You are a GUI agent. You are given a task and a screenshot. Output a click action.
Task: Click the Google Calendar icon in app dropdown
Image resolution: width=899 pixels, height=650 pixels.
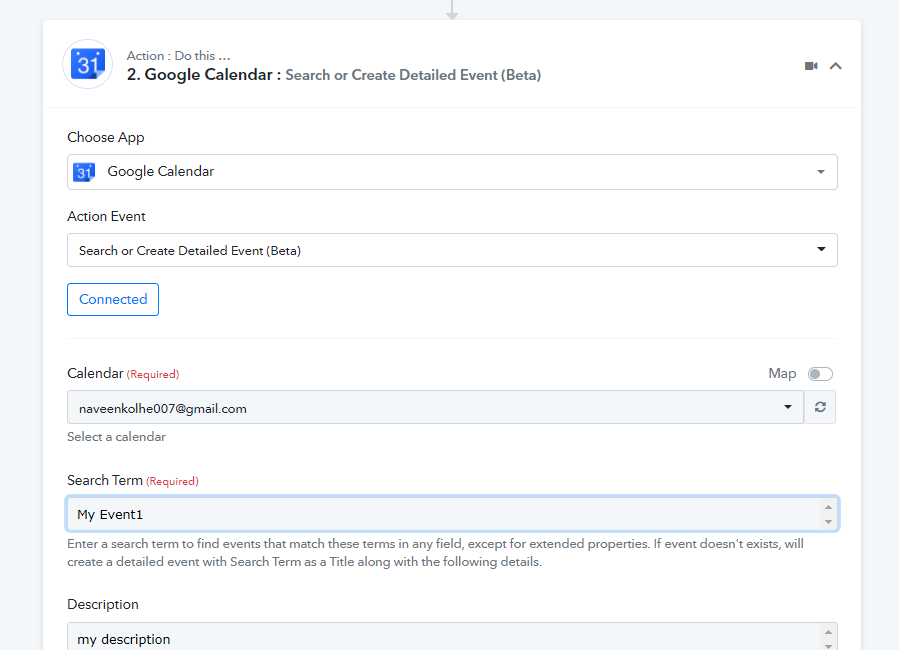(84, 172)
